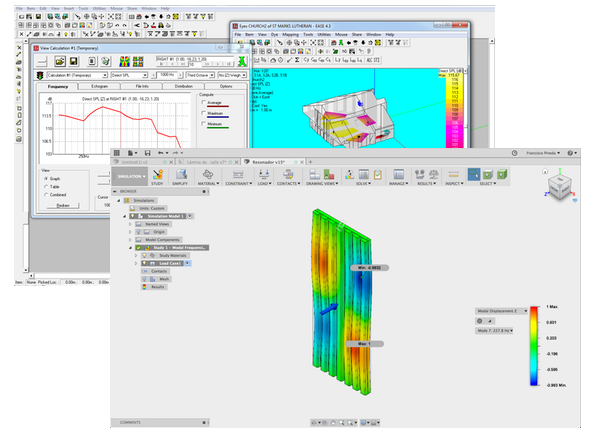Open the Modal Displacement Z dropdown

click(501, 311)
